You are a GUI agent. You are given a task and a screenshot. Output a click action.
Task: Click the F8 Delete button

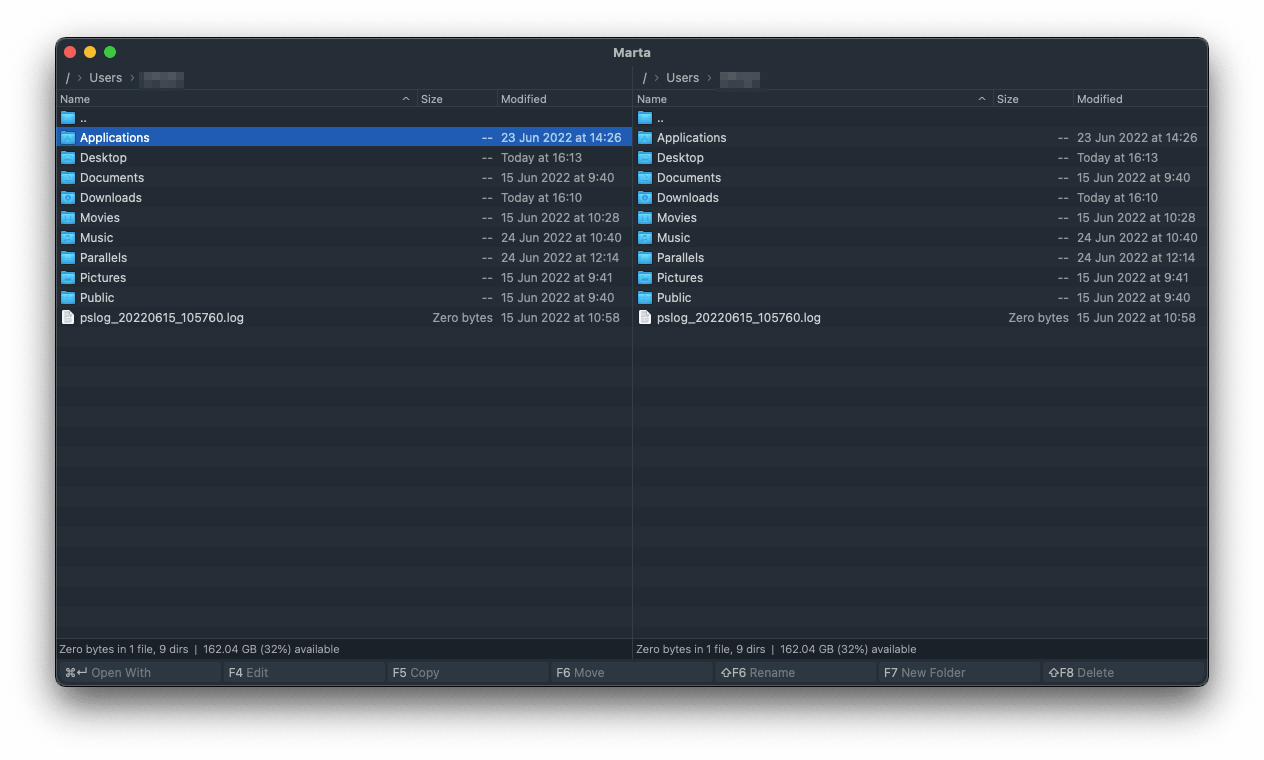(1124, 672)
